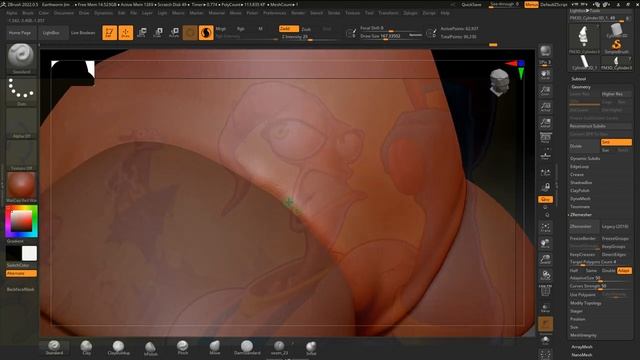Activate Draw mode button
Image resolution: width=640 pixels, height=360 pixels.
126,33
